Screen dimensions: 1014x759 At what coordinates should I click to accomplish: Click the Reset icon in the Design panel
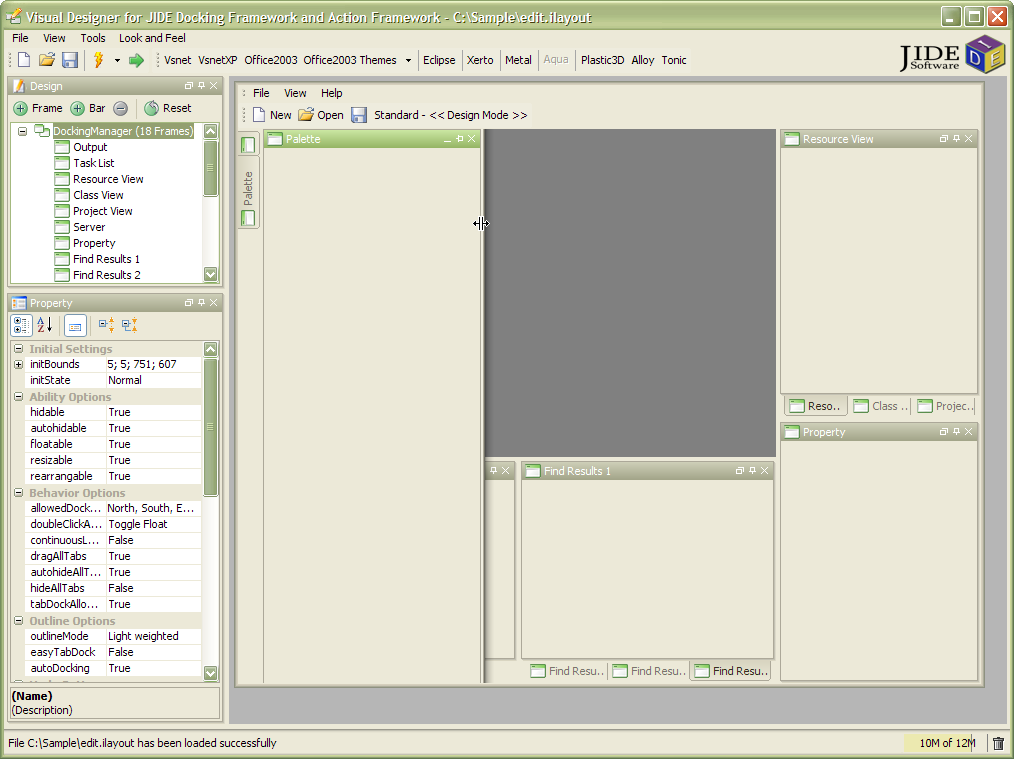coord(151,108)
